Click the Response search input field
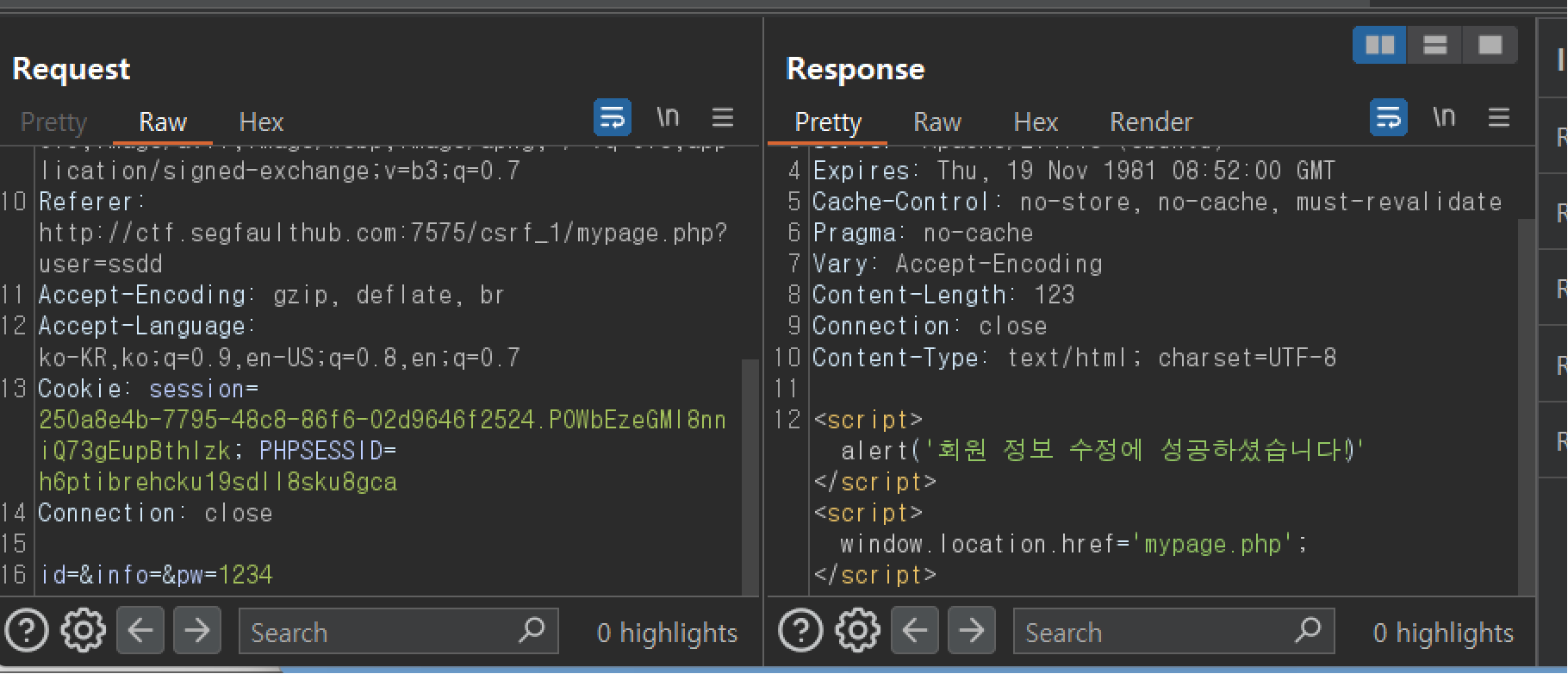This screenshot has height=674, width=1568. coord(1154,633)
